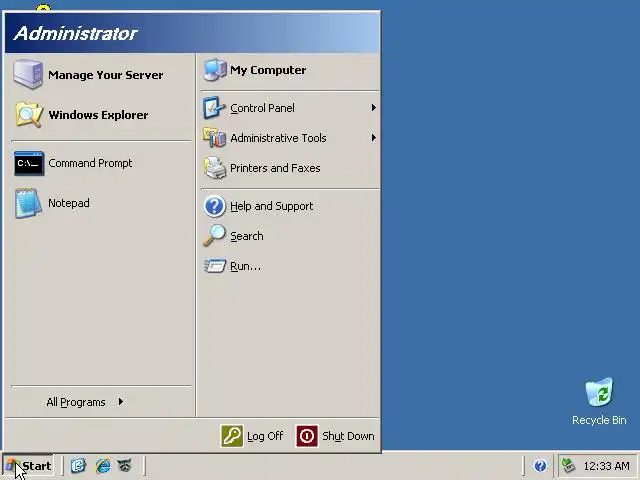Click the help icon near system tray
The image size is (640, 480).
(540, 466)
